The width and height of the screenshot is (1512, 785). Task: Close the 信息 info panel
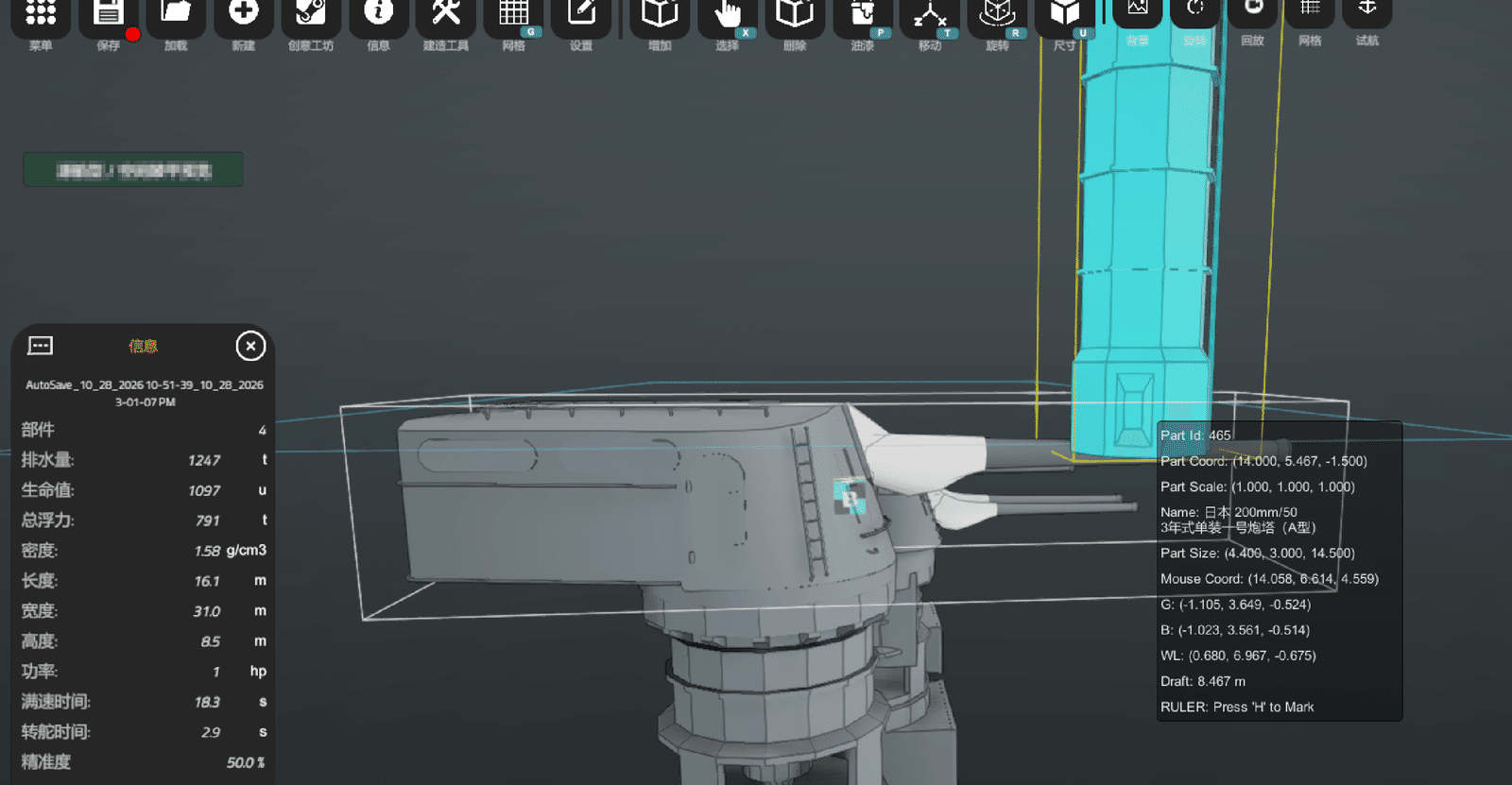pyautogui.click(x=250, y=347)
